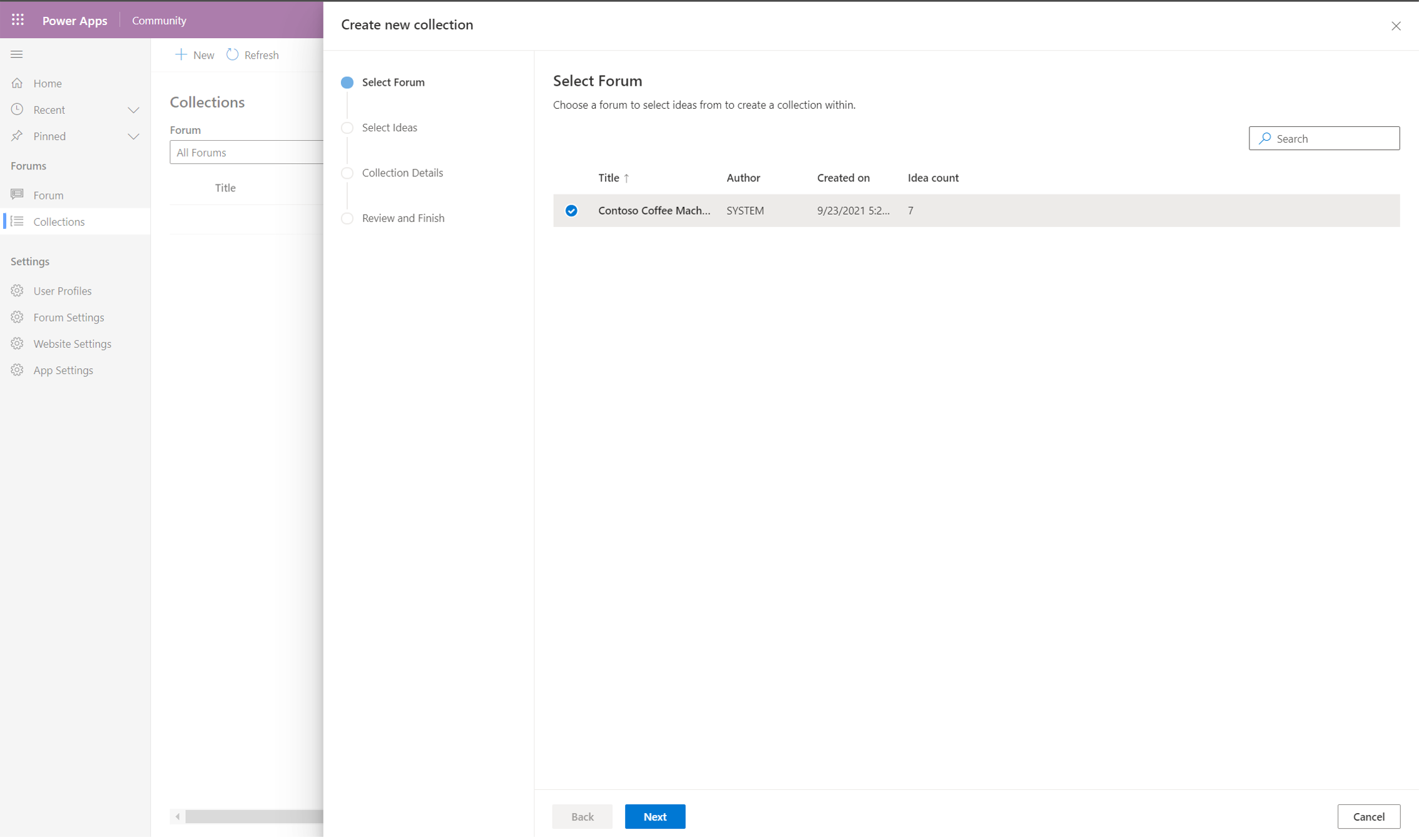Click the Pinned section icon
This screenshot has width=1419, height=840.
coord(19,135)
